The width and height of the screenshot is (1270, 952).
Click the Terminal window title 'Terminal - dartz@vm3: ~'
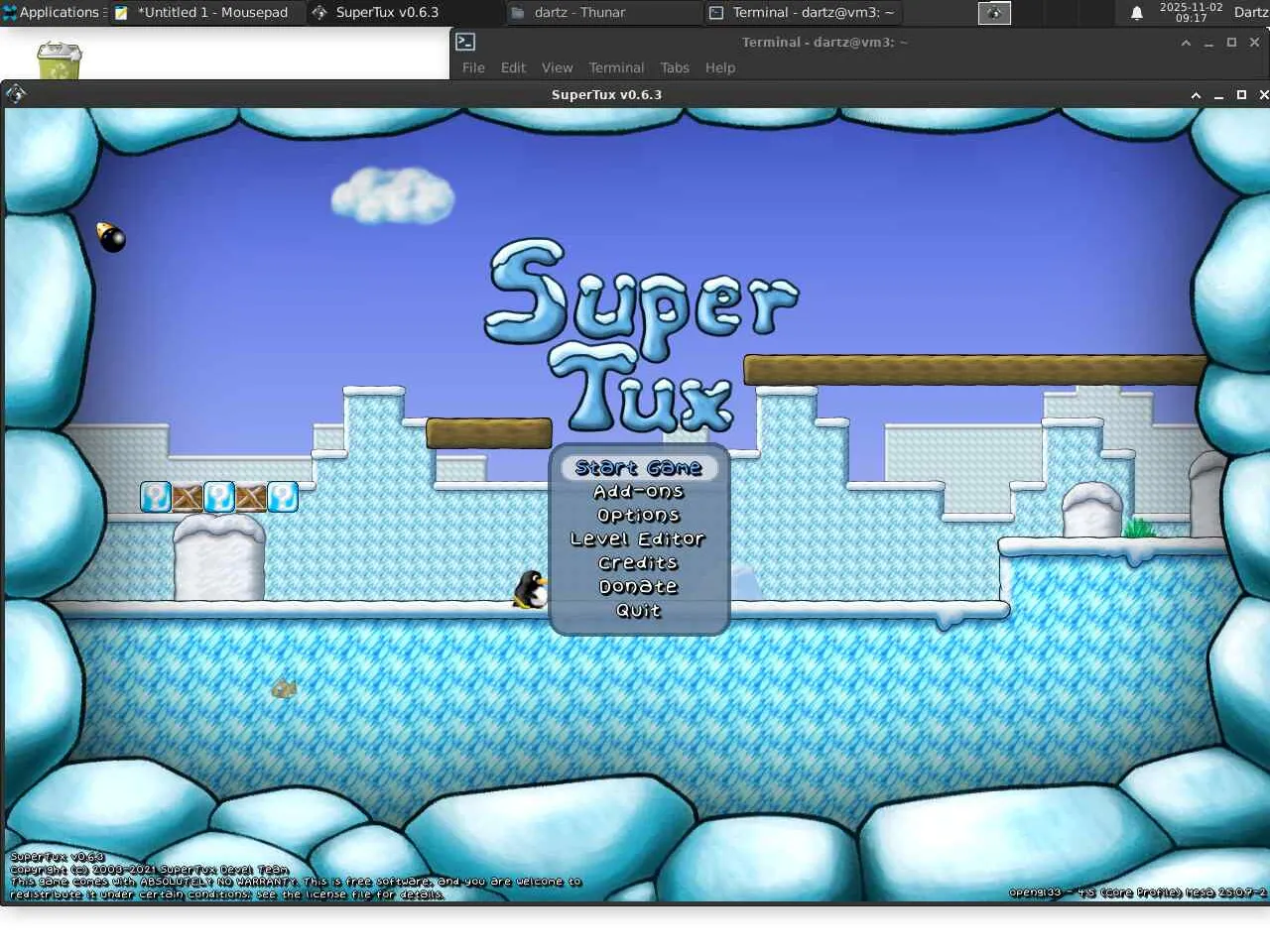coord(825,43)
